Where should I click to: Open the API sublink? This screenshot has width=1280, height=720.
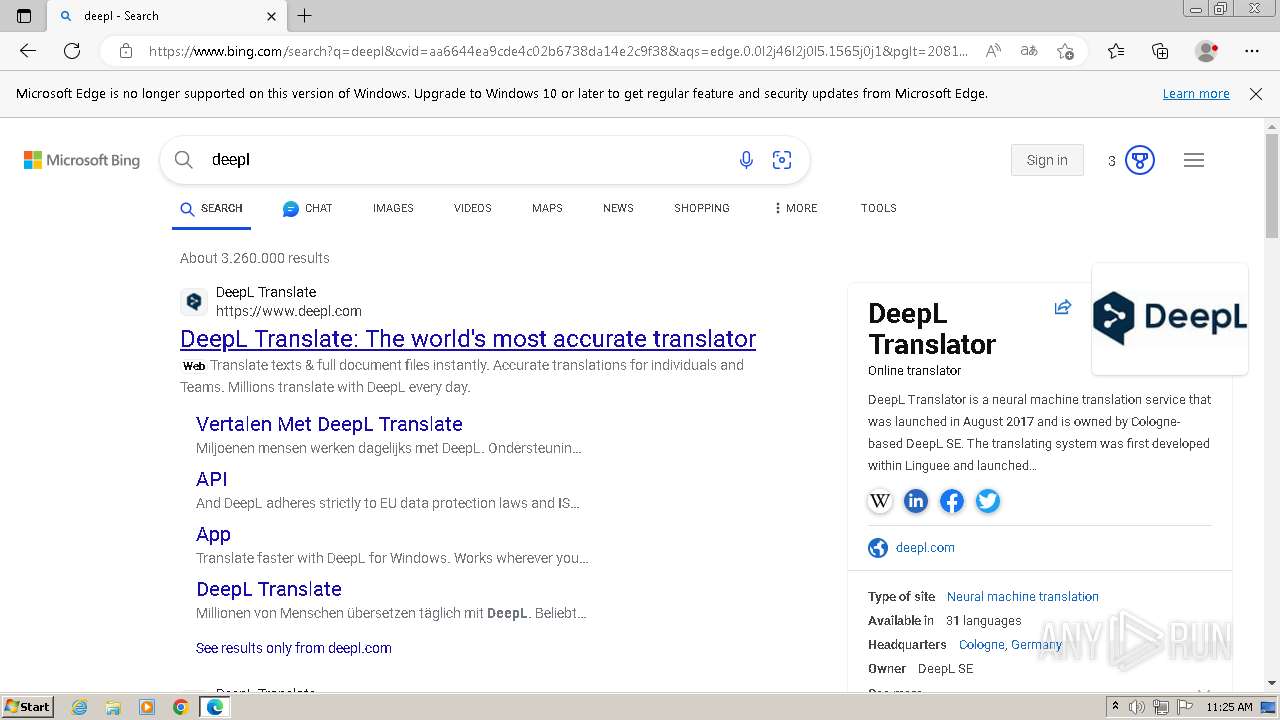coord(212,479)
